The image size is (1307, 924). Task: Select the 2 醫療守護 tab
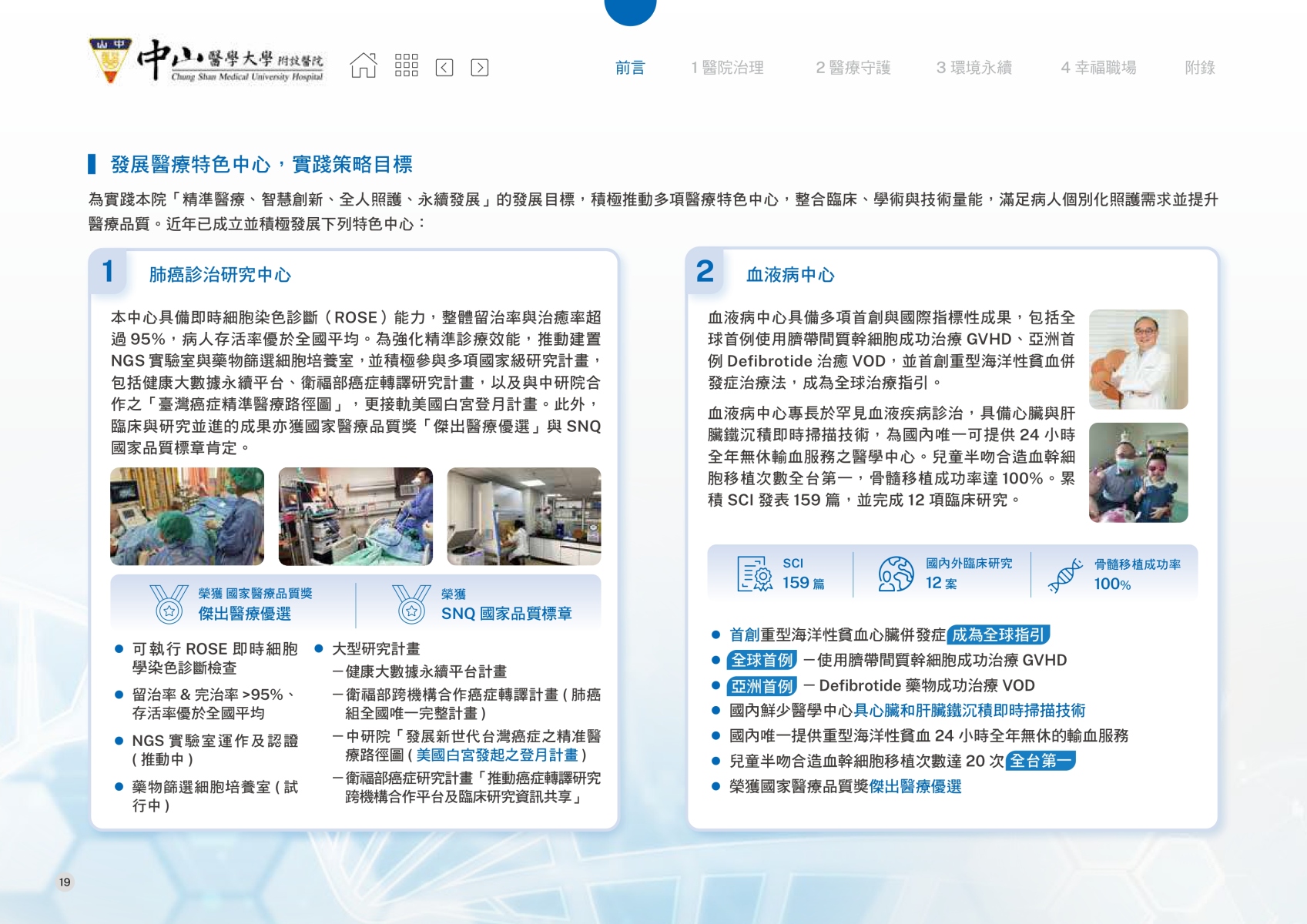point(853,68)
